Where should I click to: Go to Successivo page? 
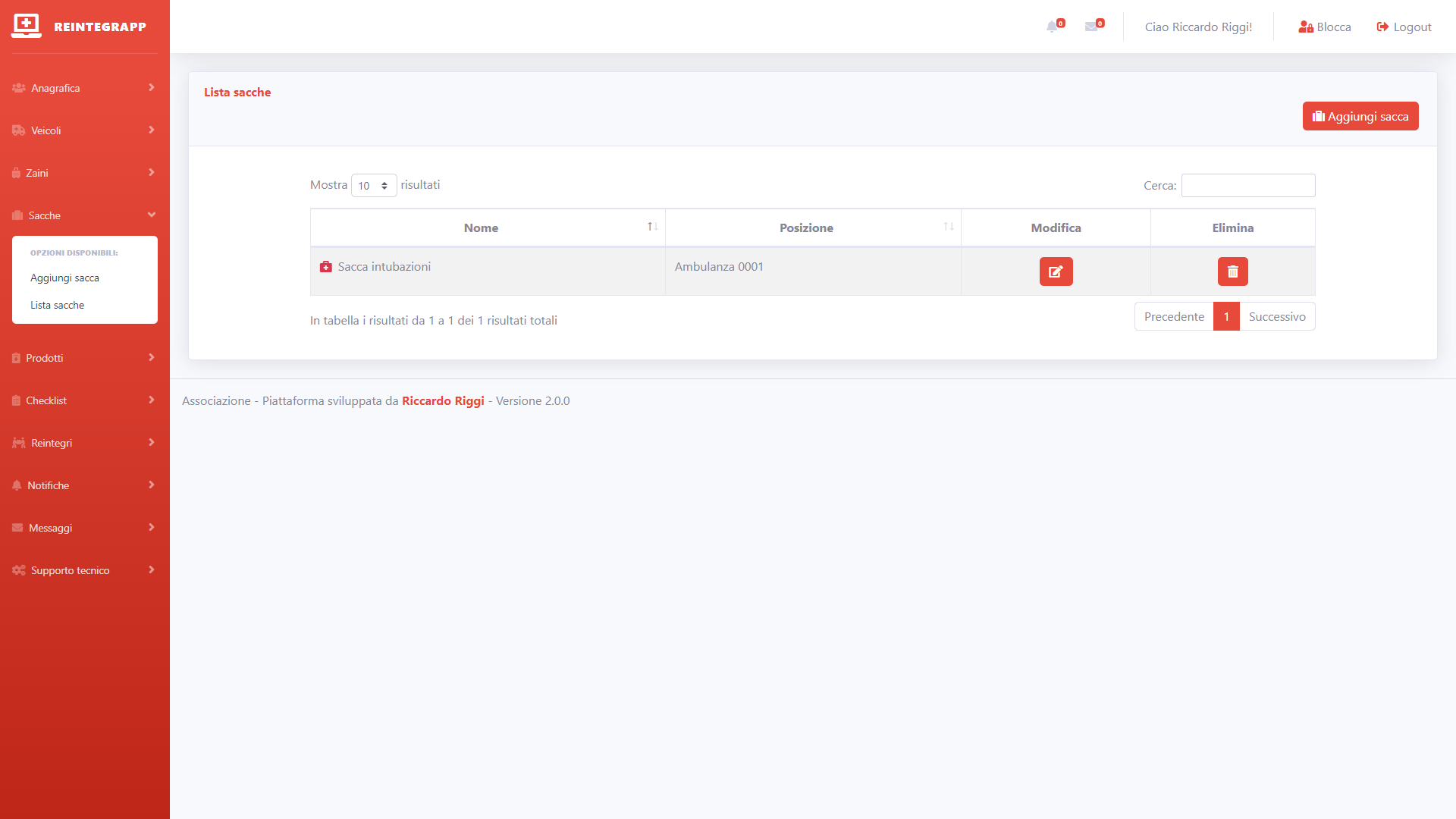[x=1276, y=317]
